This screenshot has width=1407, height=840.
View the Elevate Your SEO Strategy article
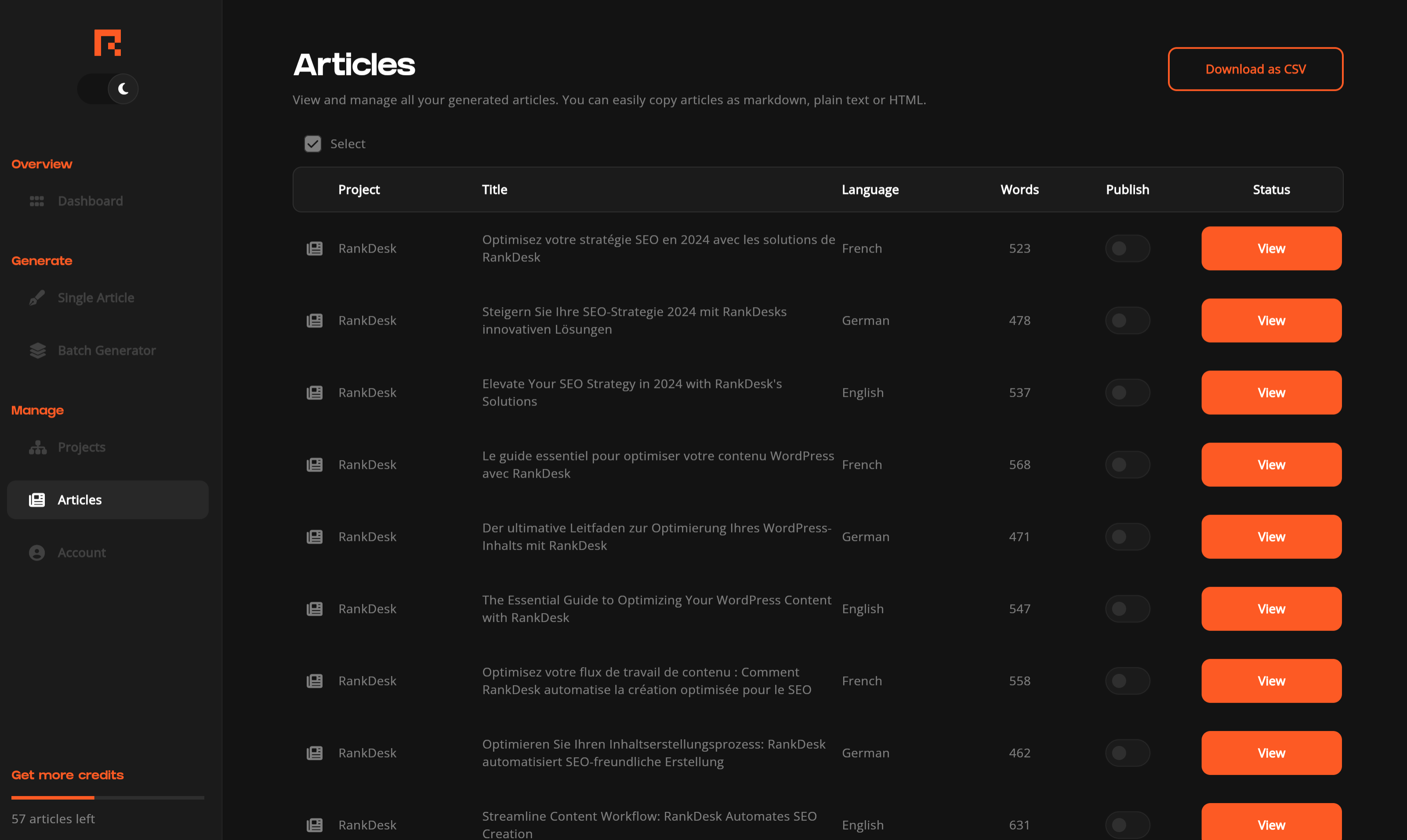[1271, 392]
